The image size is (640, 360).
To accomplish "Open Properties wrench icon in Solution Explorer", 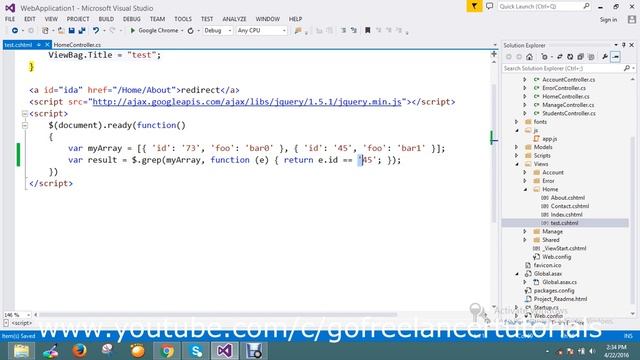I will (604, 57).
